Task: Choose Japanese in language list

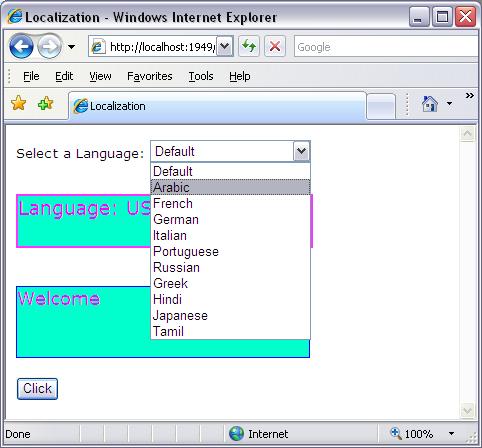Action: pos(231,315)
